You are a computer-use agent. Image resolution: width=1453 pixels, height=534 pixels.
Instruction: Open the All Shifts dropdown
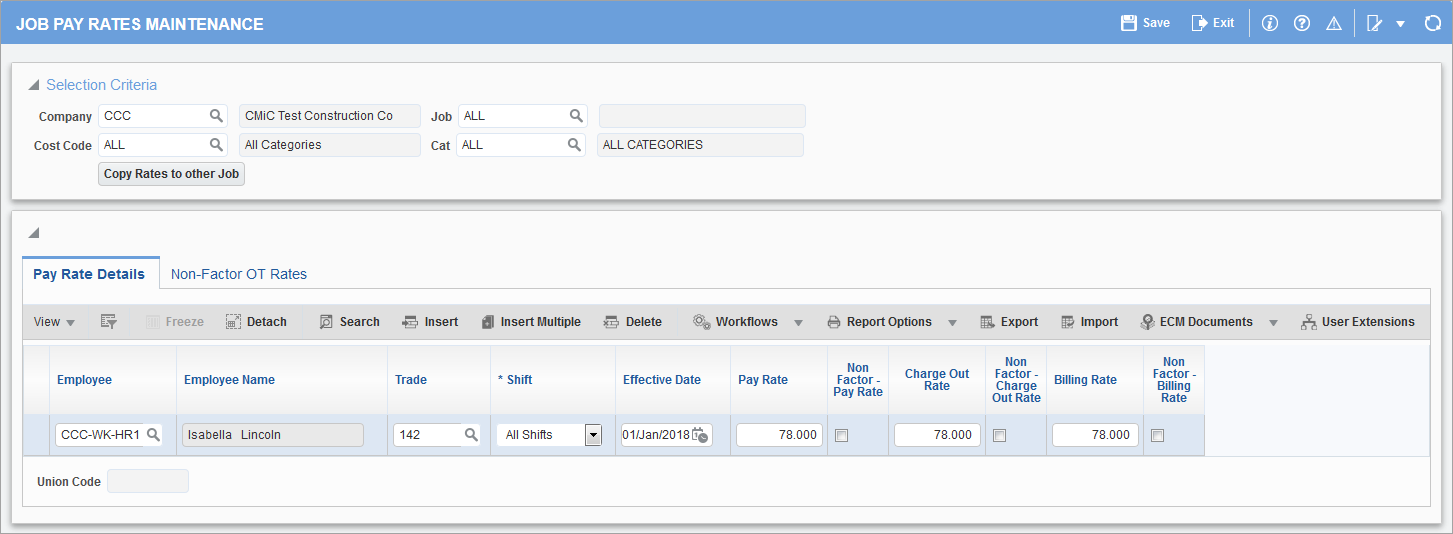click(x=593, y=435)
